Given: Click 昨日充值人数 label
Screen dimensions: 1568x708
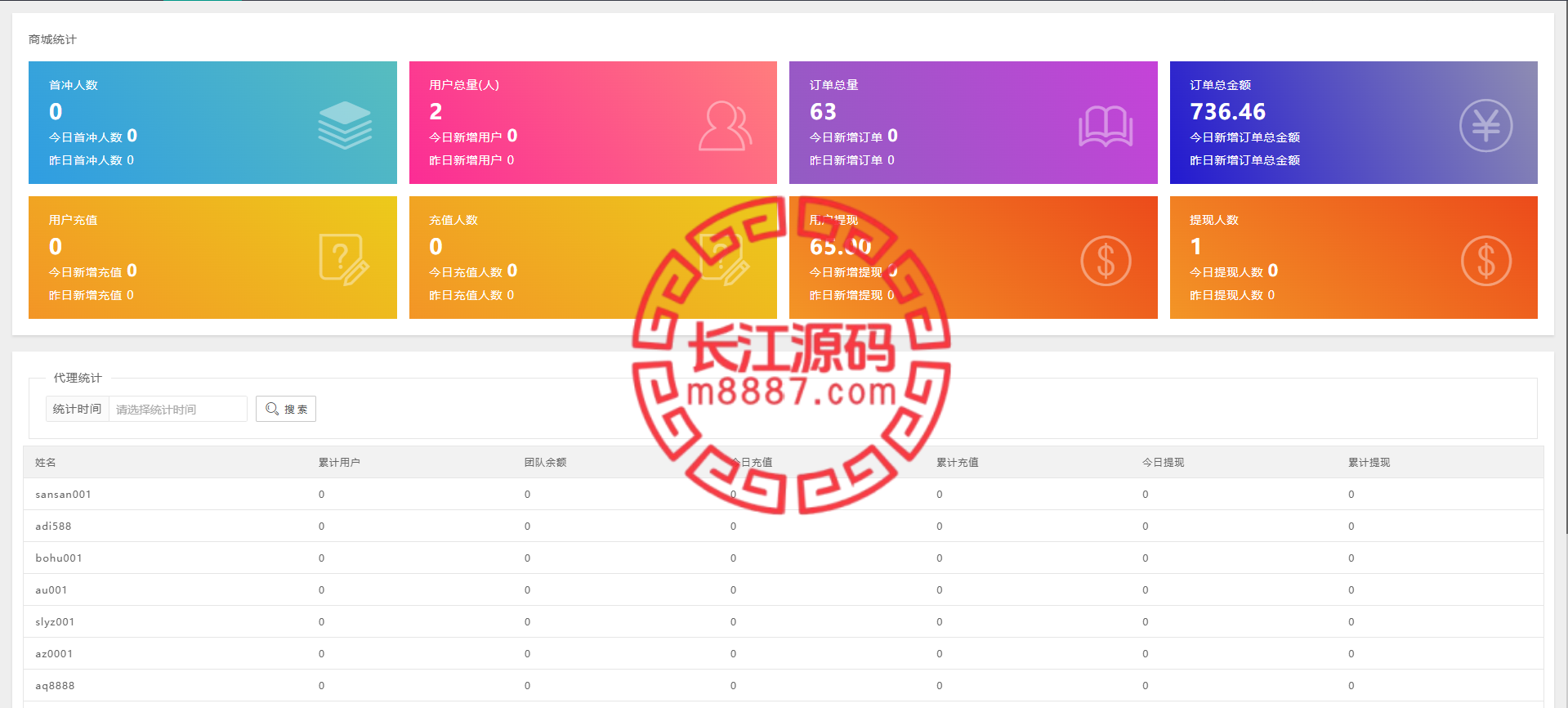Looking at the screenshot, I should (466, 295).
